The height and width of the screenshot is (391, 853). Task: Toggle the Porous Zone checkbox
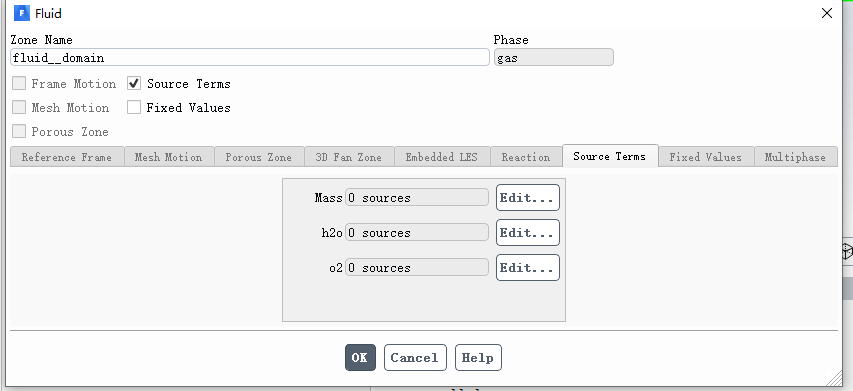19,131
